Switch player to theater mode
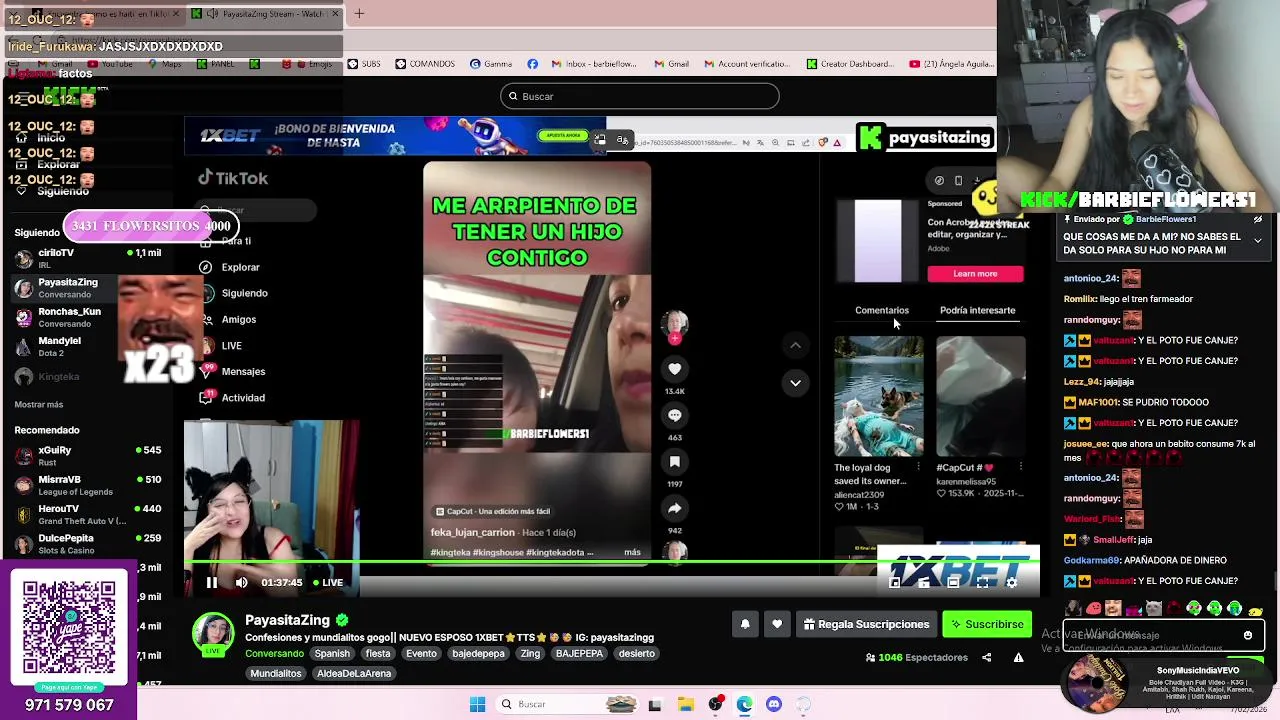1280x720 pixels. 953,582
